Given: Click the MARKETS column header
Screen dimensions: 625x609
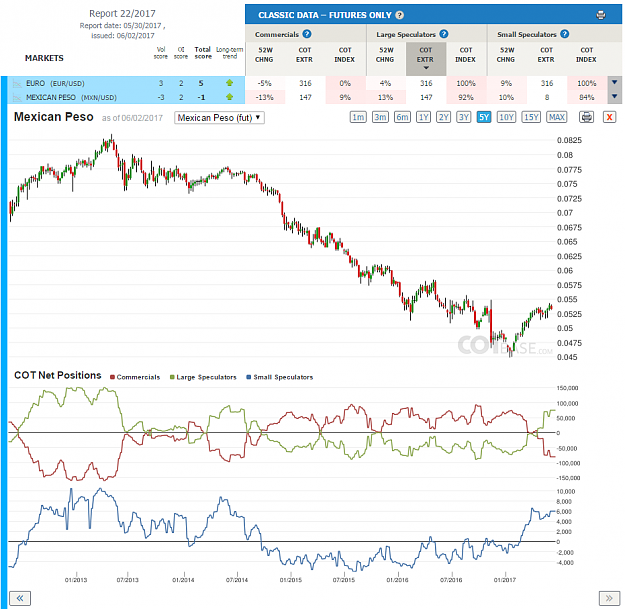Looking at the screenshot, I should (44, 58).
